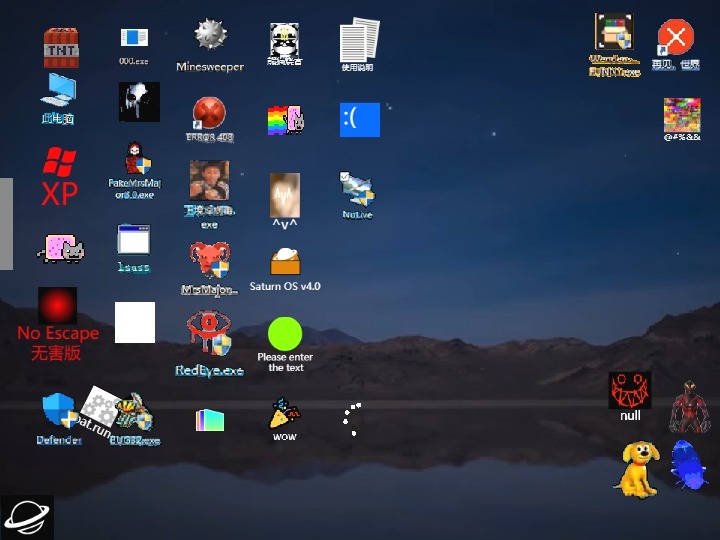Click the Saturn planet button in bottom corner
The image size is (720, 540).
tap(27, 516)
